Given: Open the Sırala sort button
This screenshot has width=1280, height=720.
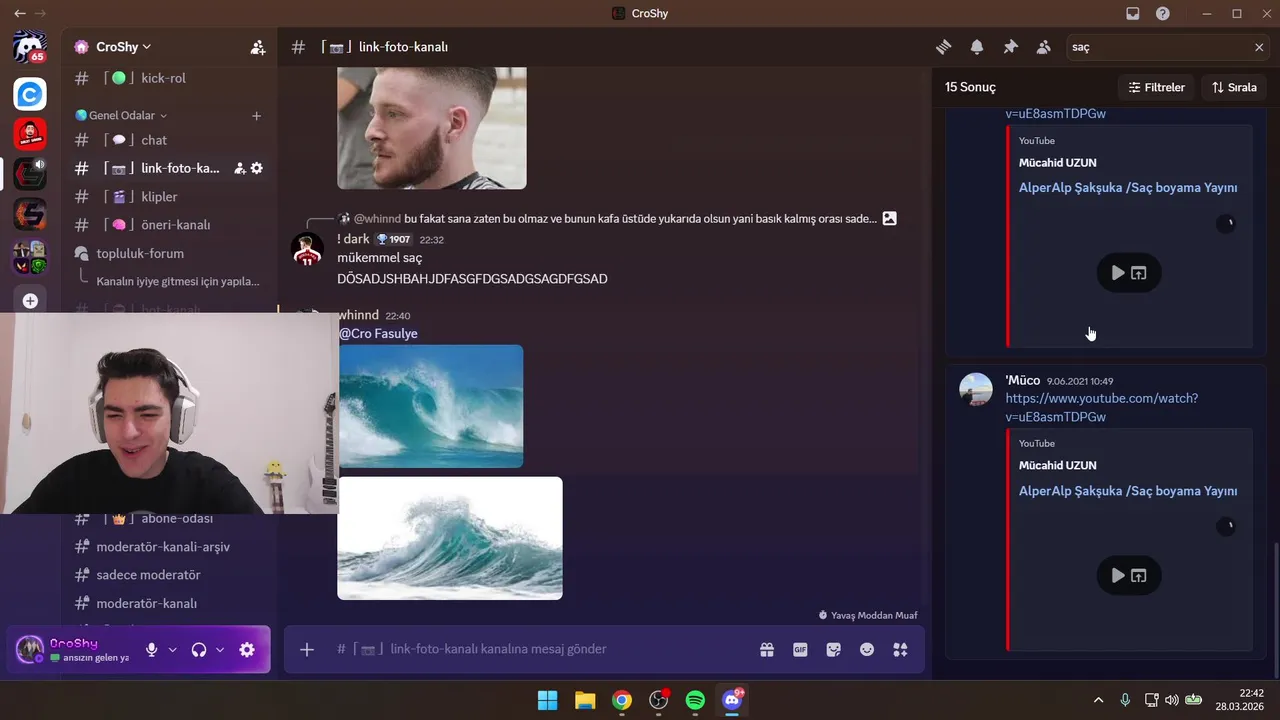Looking at the screenshot, I should 1234,87.
